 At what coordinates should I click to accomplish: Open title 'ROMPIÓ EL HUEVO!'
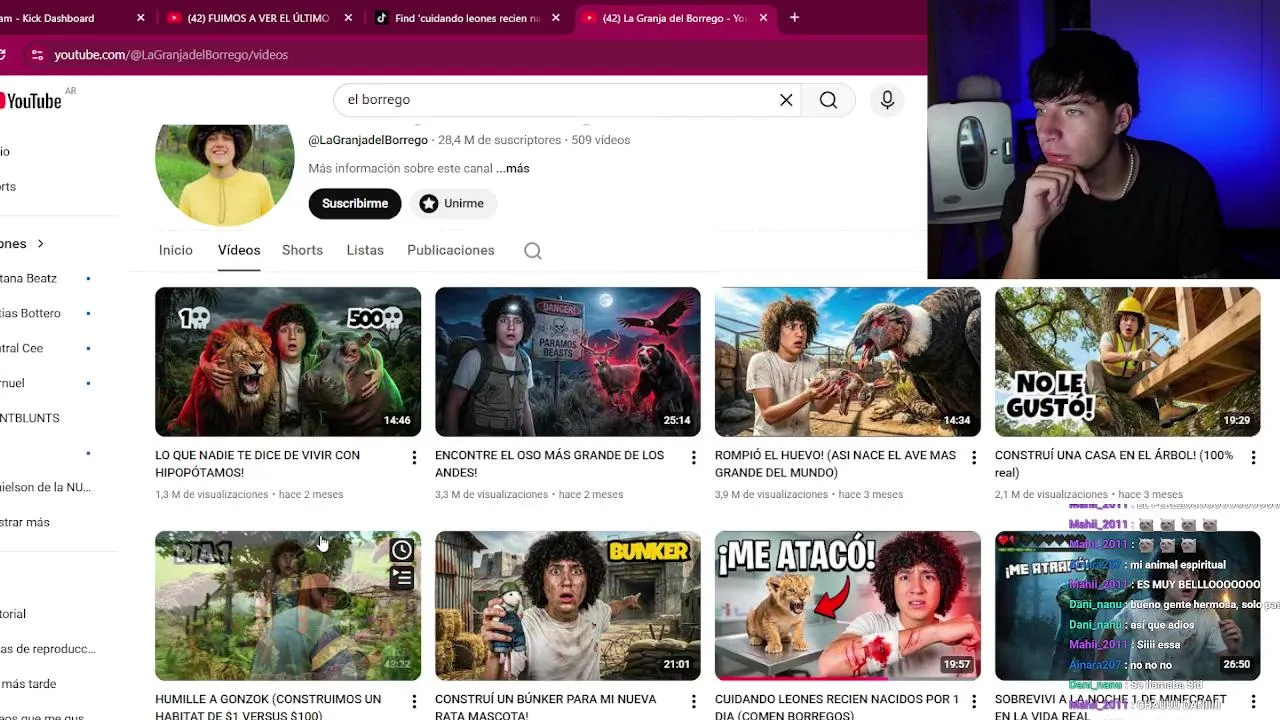click(x=835, y=464)
